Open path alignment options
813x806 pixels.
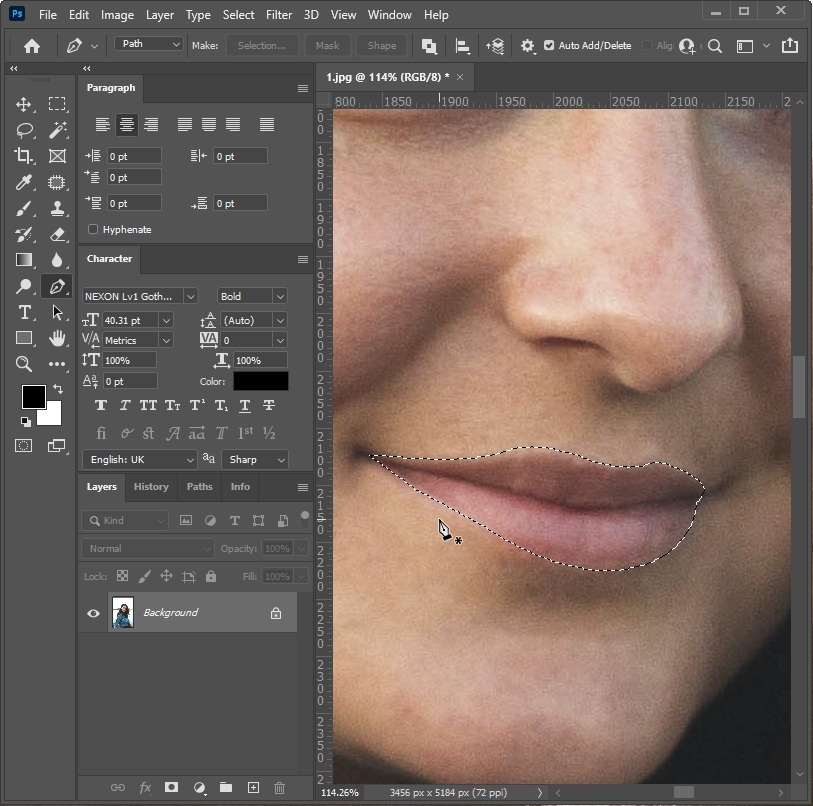(462, 46)
